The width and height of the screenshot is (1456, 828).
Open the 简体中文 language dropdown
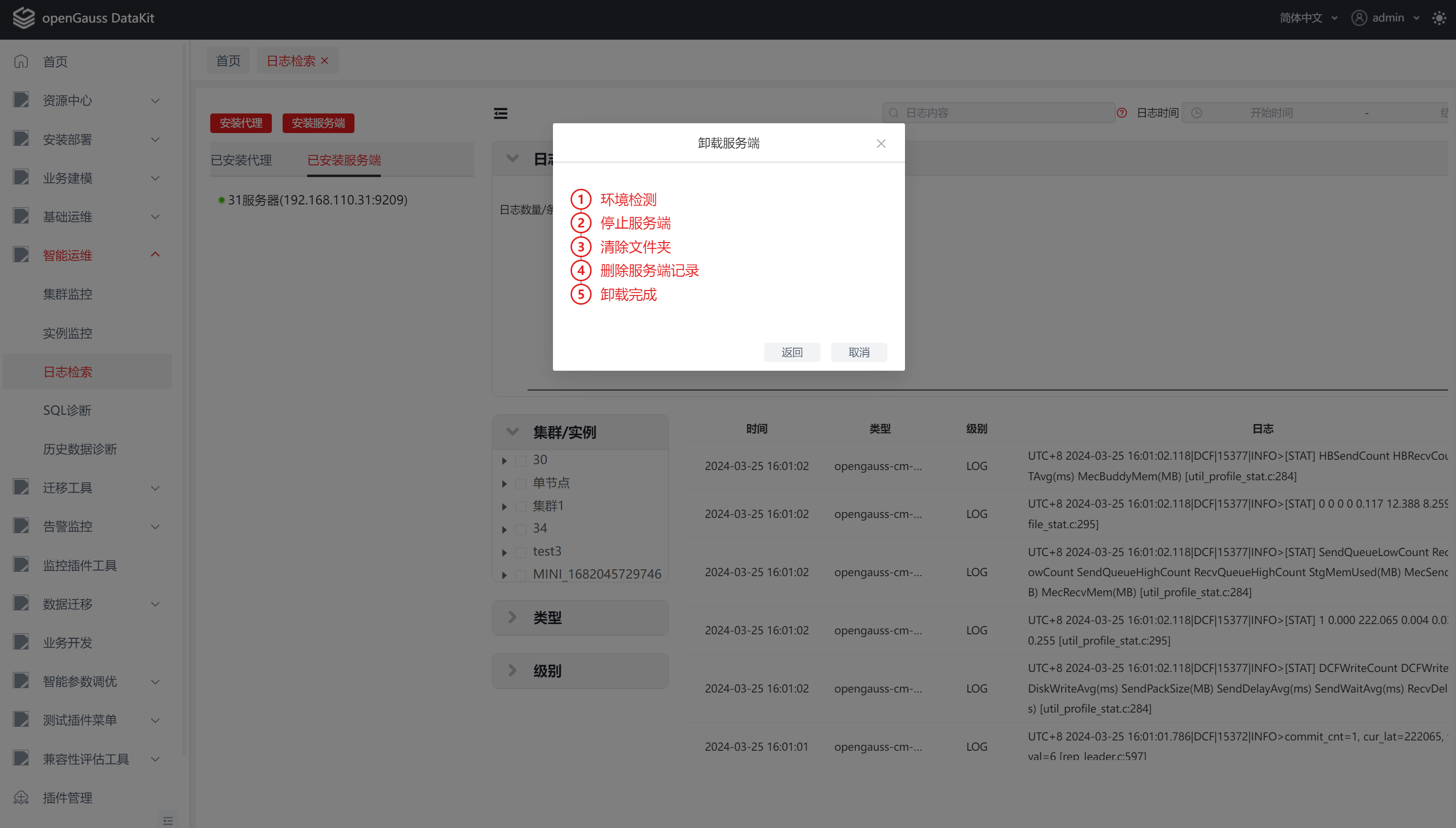coord(1309,18)
